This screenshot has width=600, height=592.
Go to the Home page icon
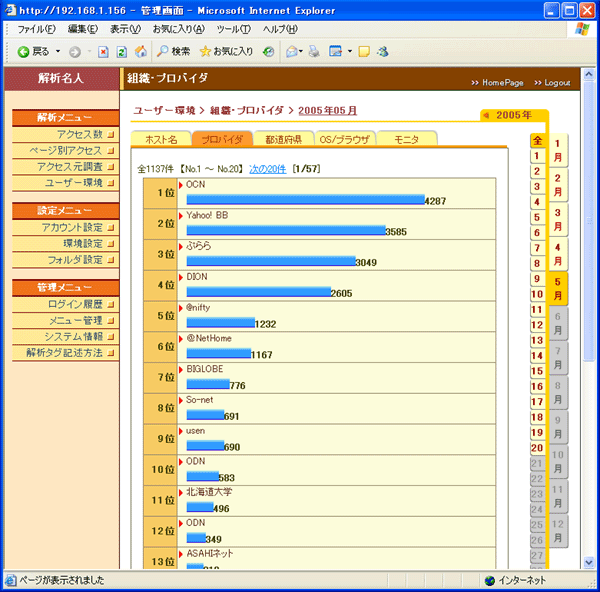click(x=140, y=52)
